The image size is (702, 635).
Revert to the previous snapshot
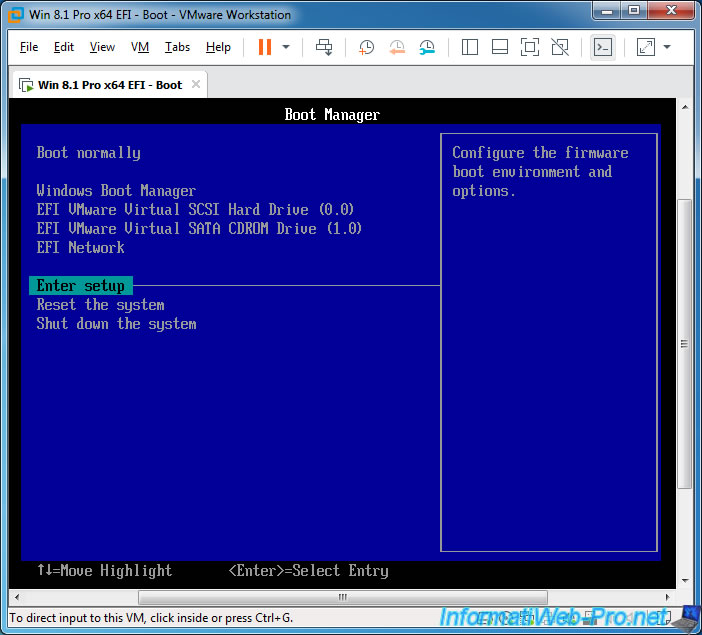tap(397, 47)
